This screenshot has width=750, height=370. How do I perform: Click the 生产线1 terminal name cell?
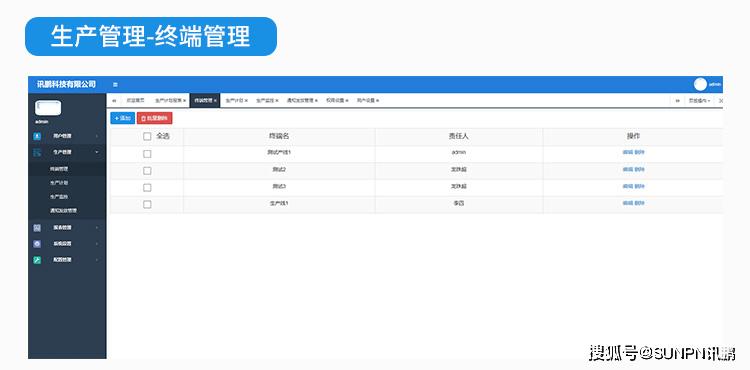279,203
